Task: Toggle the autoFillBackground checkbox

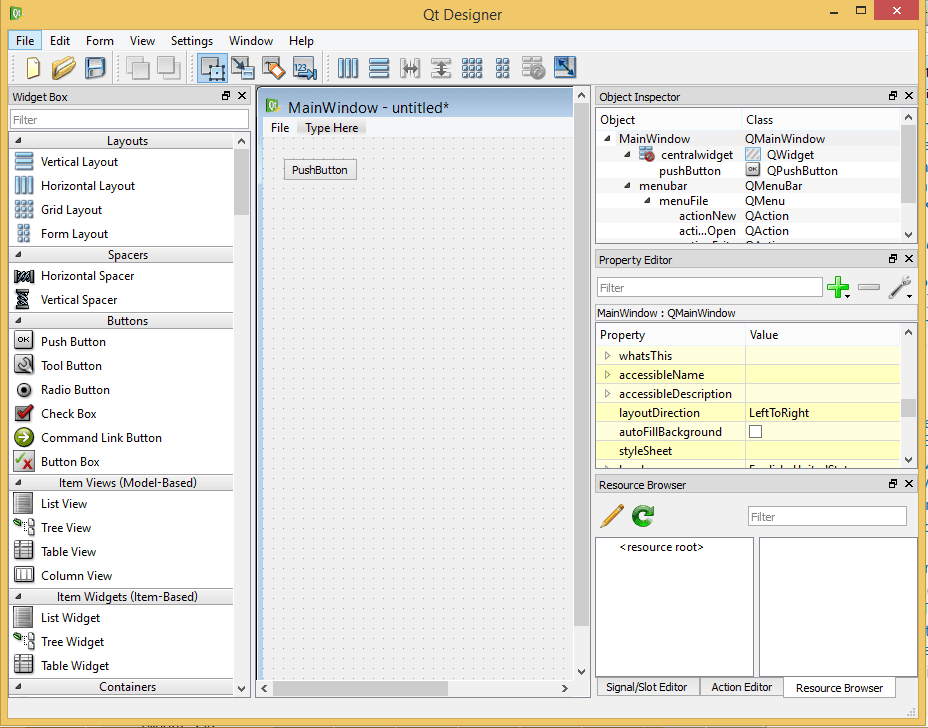Action: click(x=755, y=432)
